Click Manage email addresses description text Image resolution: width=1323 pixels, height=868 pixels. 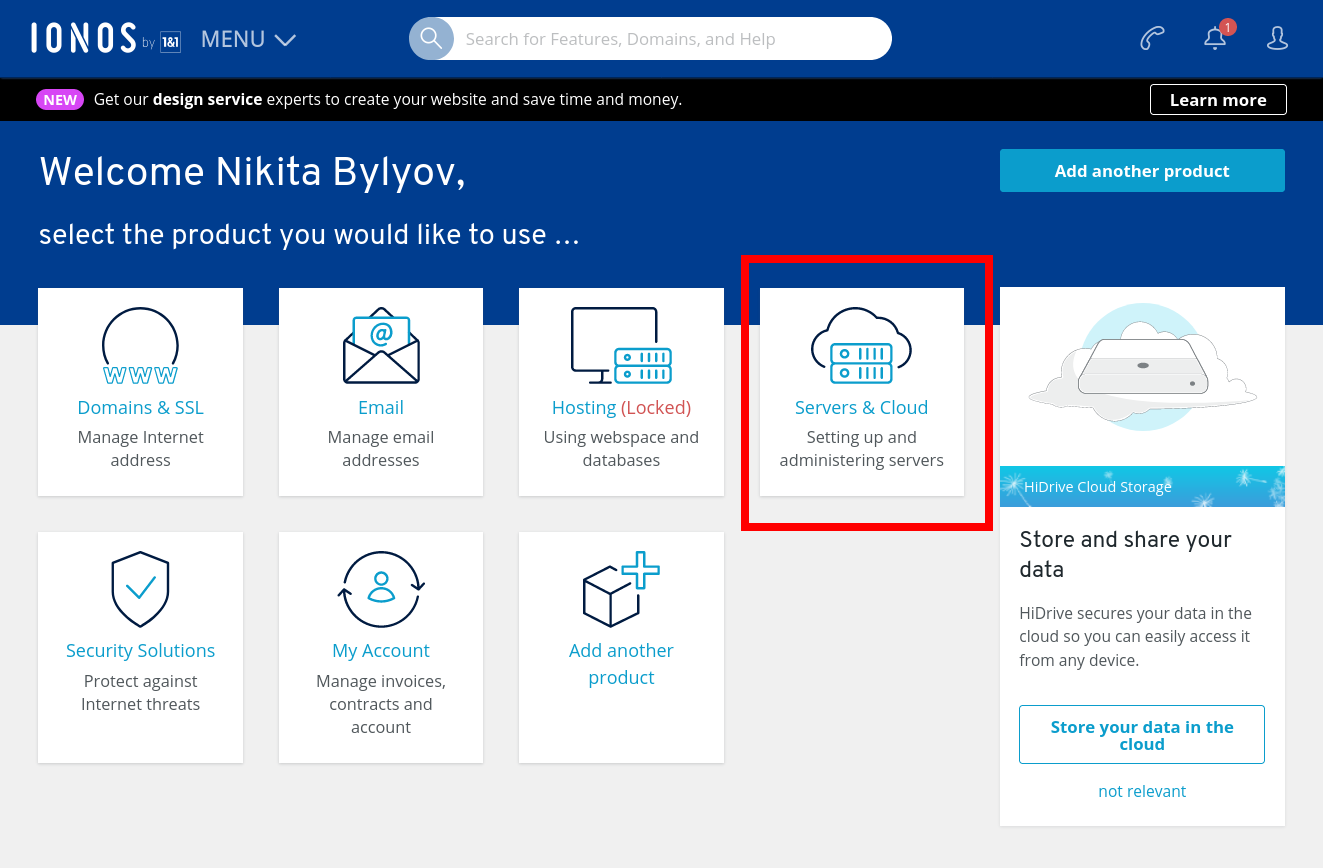coord(381,449)
